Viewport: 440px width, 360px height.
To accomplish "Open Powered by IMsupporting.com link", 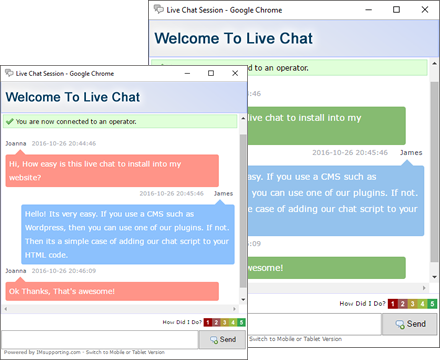I will point(42,352).
